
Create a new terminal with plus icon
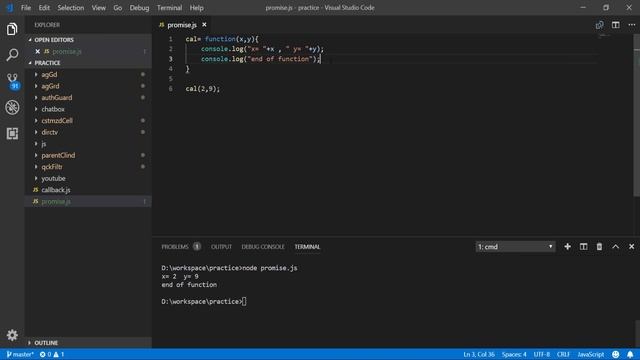(567, 247)
